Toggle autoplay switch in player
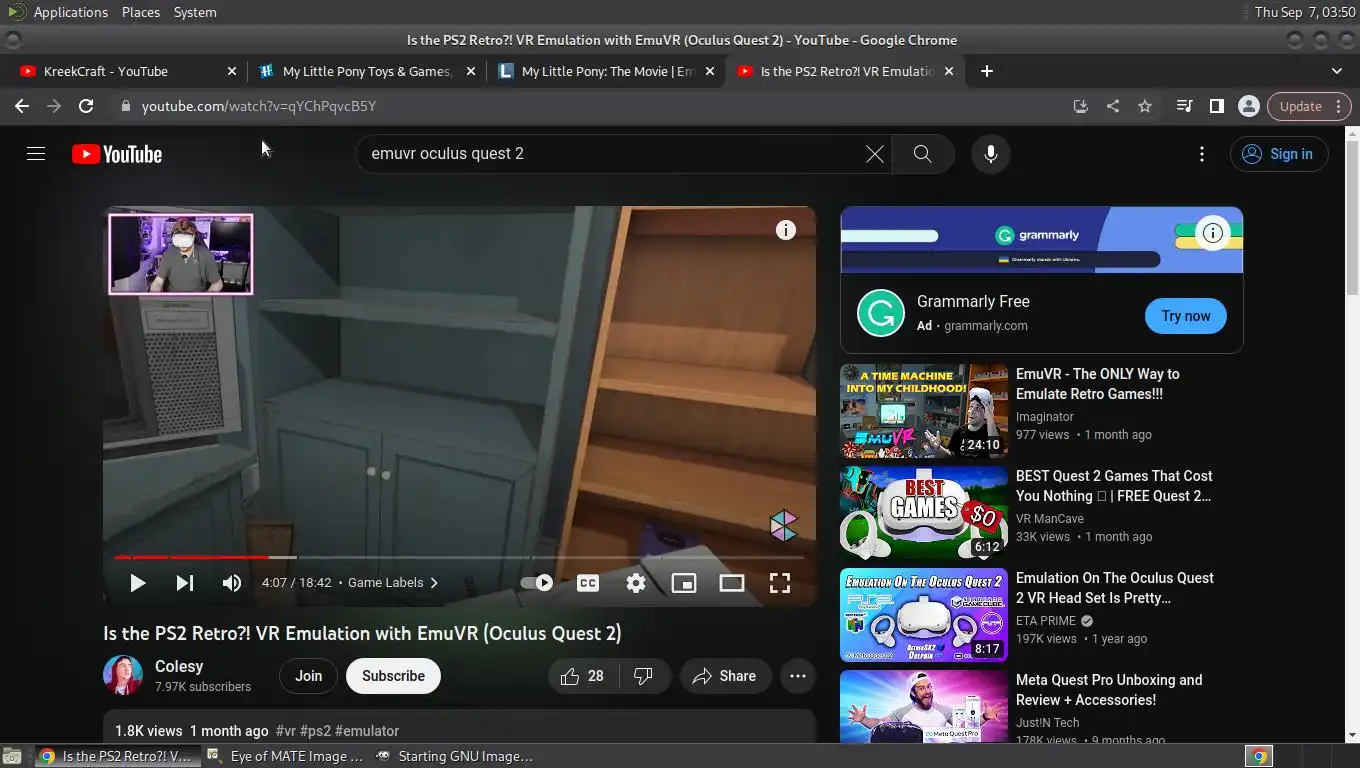1360x768 pixels. click(537, 583)
